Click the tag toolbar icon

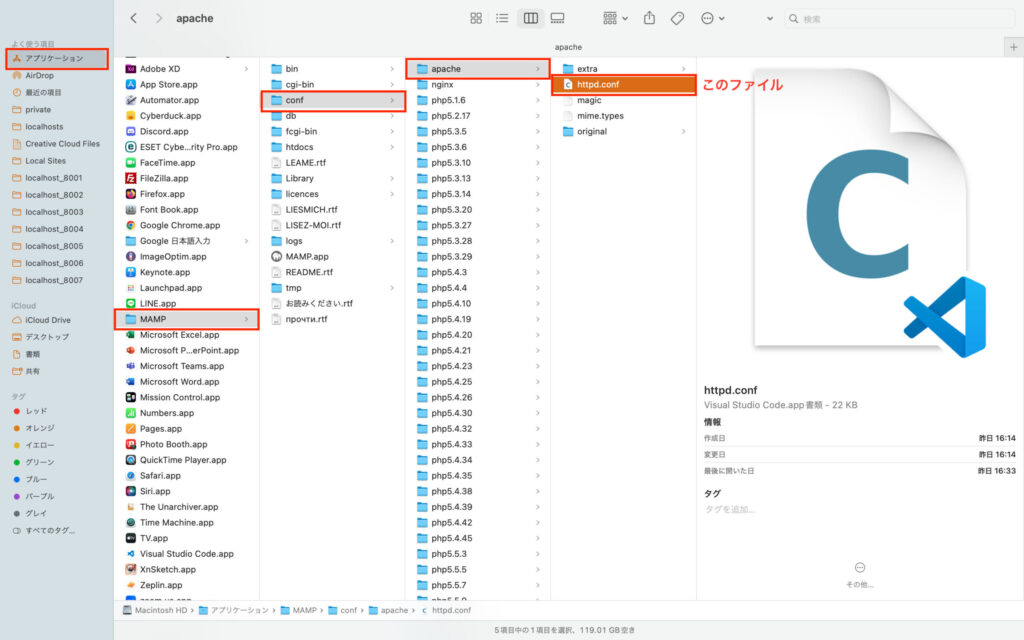tap(677, 18)
